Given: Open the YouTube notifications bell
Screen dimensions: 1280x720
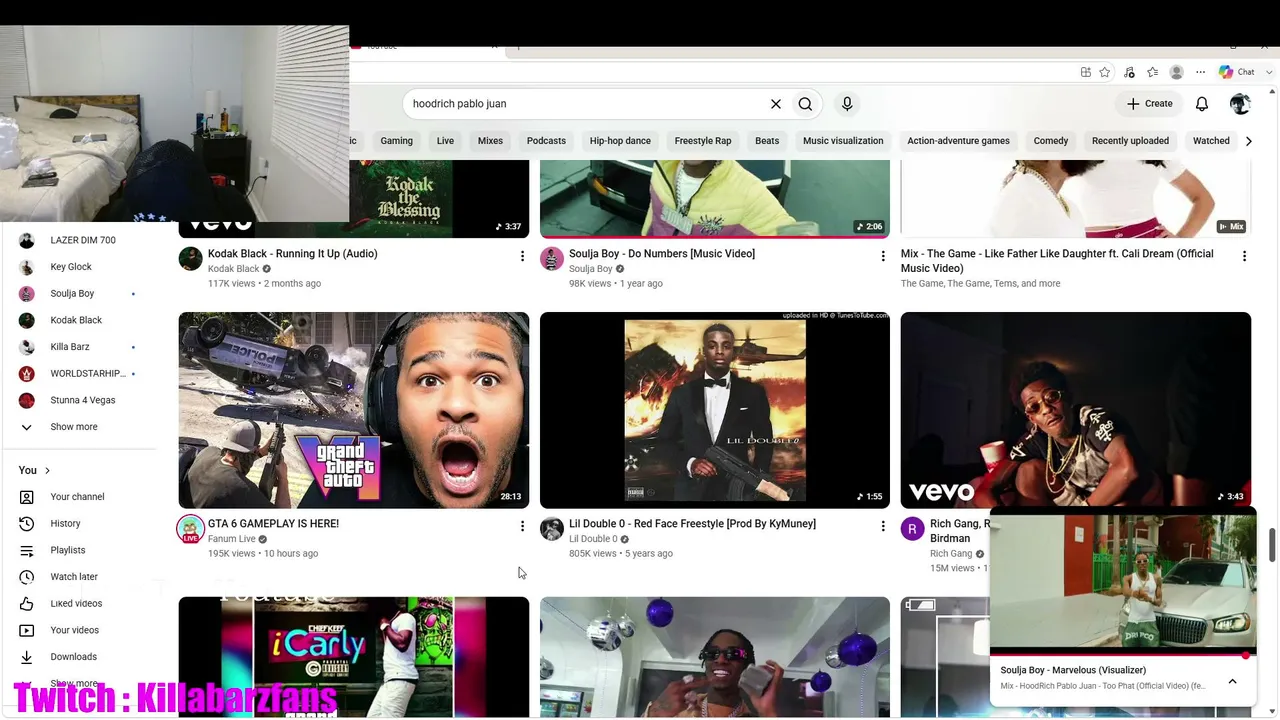Looking at the screenshot, I should point(1202,104).
